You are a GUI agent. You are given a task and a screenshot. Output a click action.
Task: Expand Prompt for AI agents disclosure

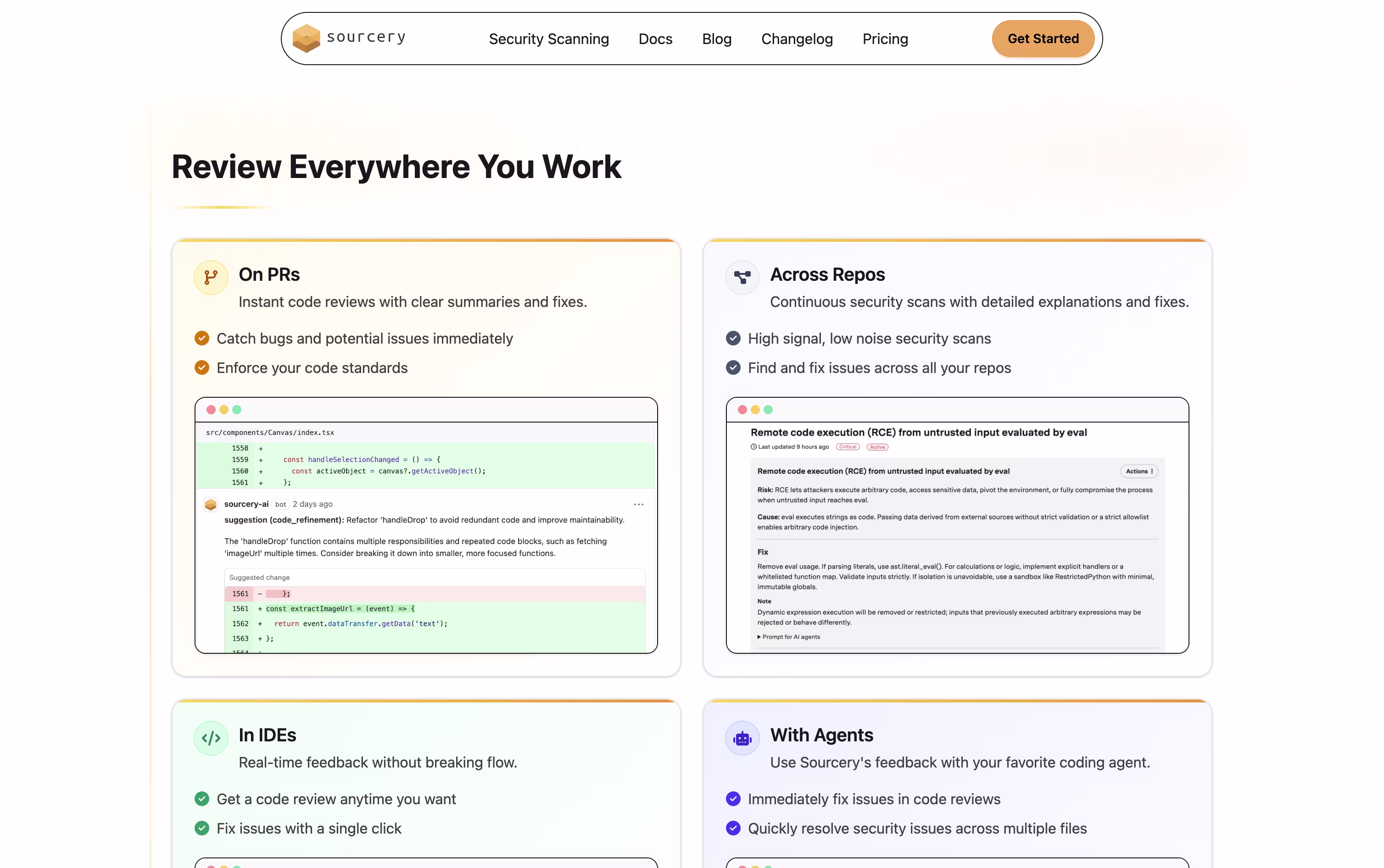tap(788, 637)
